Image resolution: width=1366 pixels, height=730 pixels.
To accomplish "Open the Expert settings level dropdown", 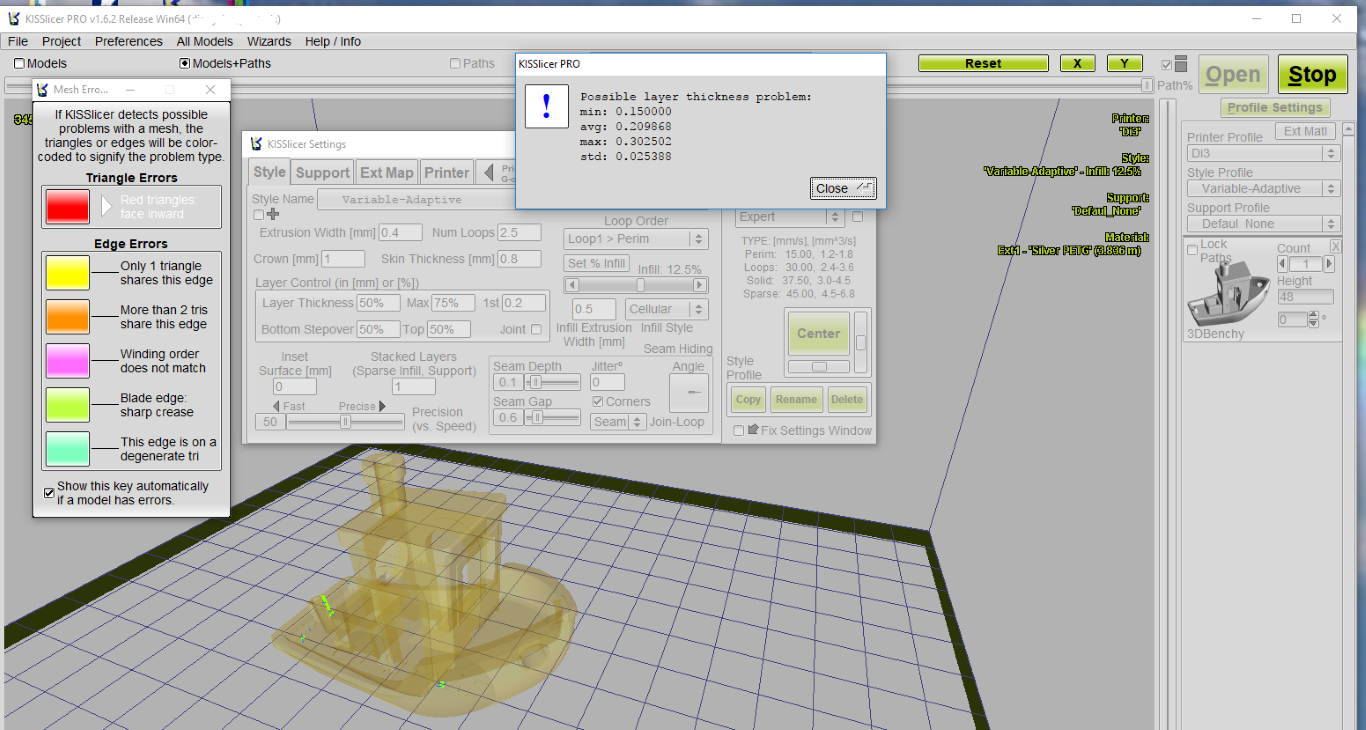I will [x=790, y=217].
